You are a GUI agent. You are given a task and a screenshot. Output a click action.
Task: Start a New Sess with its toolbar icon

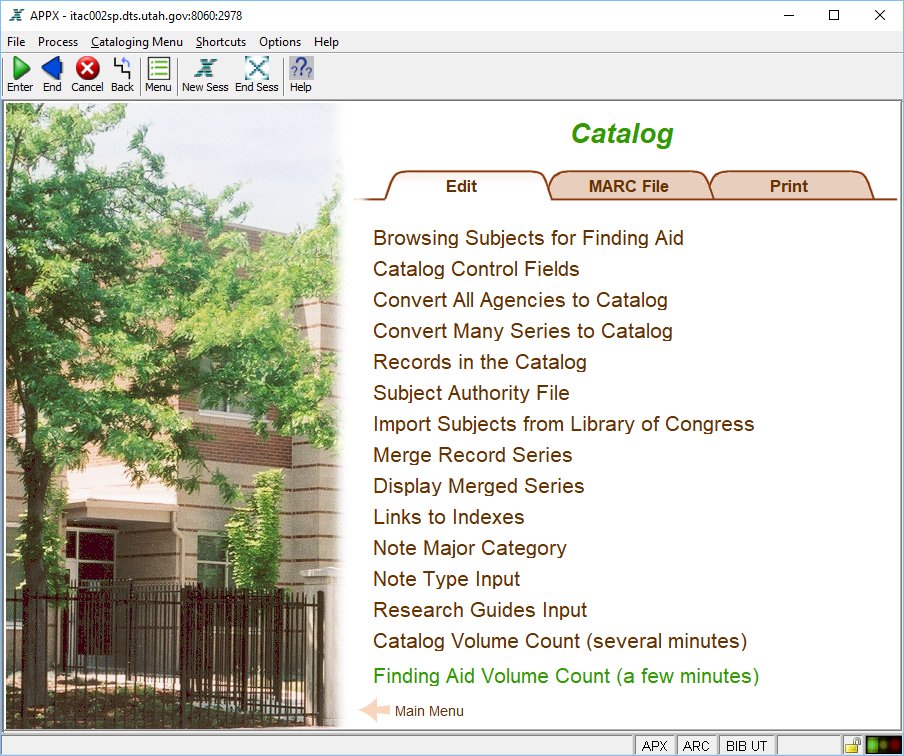[x=204, y=70]
